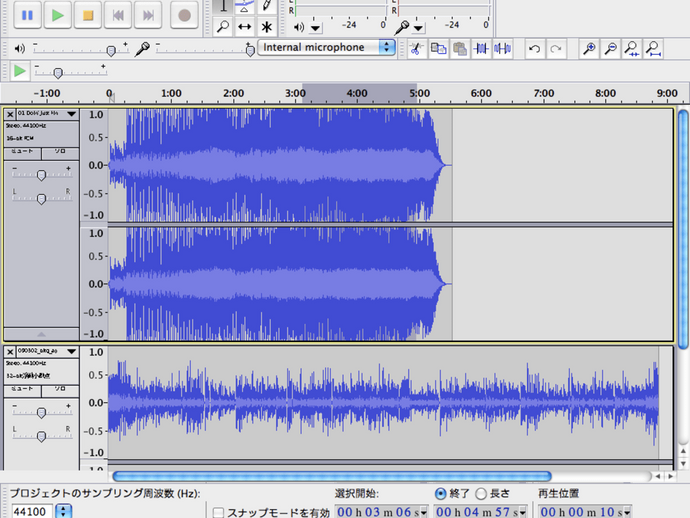Open the 選択開始 time format dropdown arrow

[x=424, y=512]
